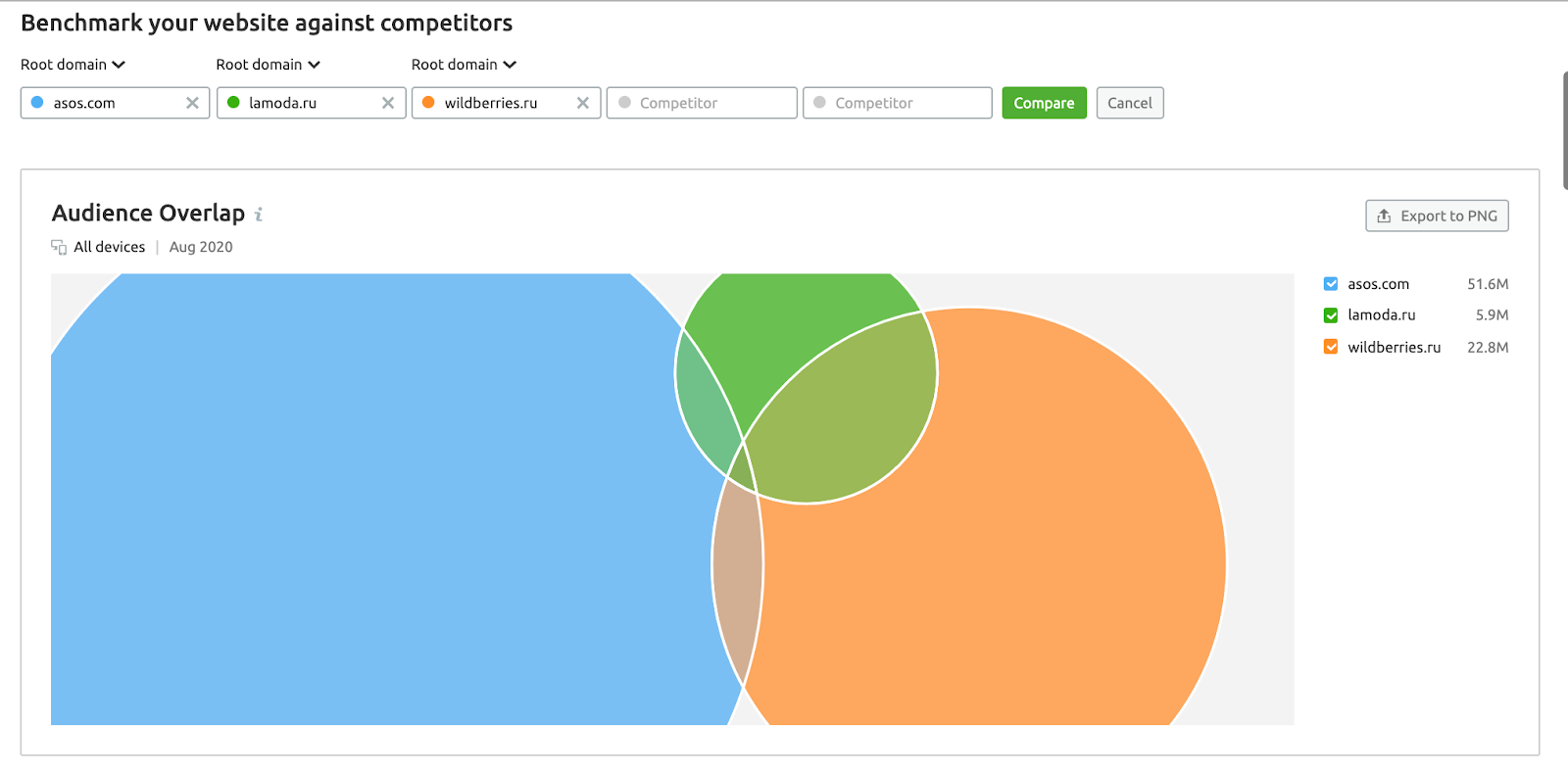Uncheck asos.com in the chart legend

tap(1331, 284)
